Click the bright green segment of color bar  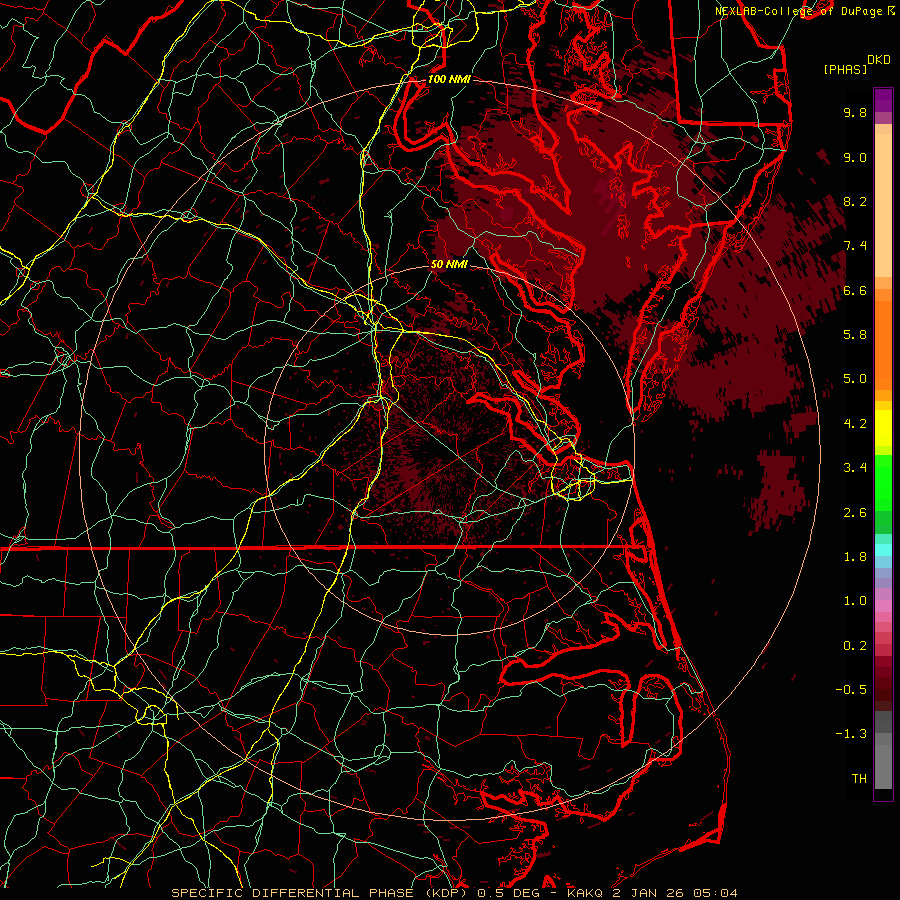[x=883, y=484]
